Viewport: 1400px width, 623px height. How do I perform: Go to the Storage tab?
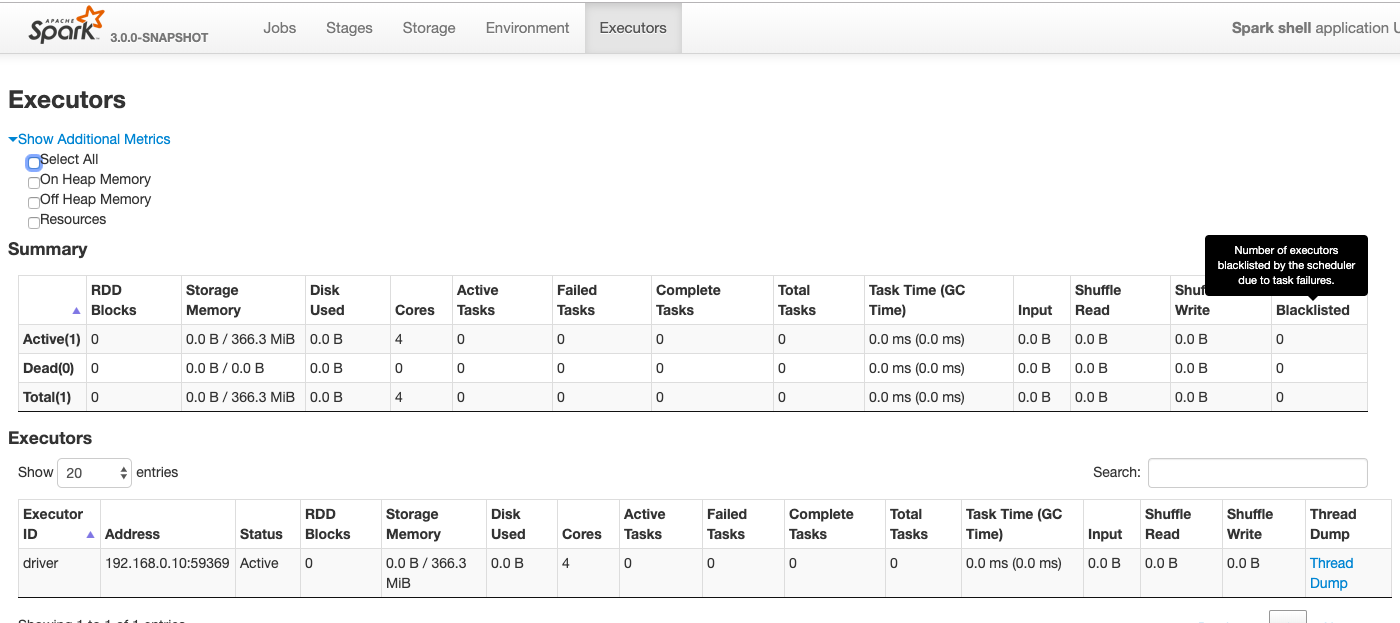pyautogui.click(x=429, y=28)
